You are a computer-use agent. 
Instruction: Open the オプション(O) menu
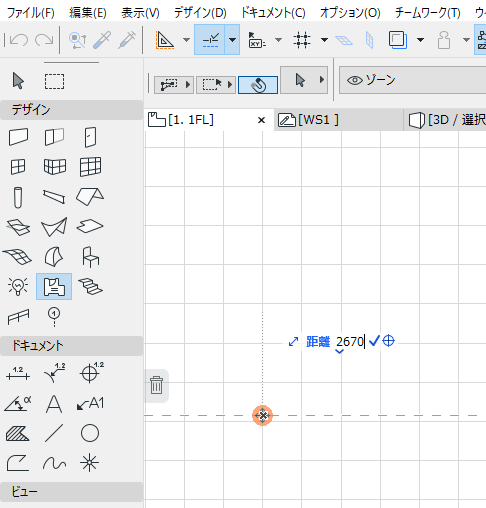[350, 13]
